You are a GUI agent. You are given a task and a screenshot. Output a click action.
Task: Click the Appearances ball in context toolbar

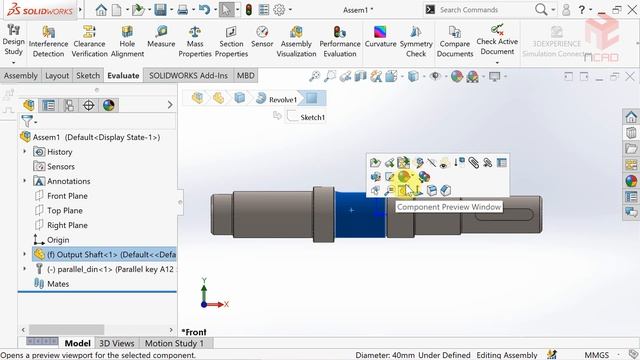(404, 177)
